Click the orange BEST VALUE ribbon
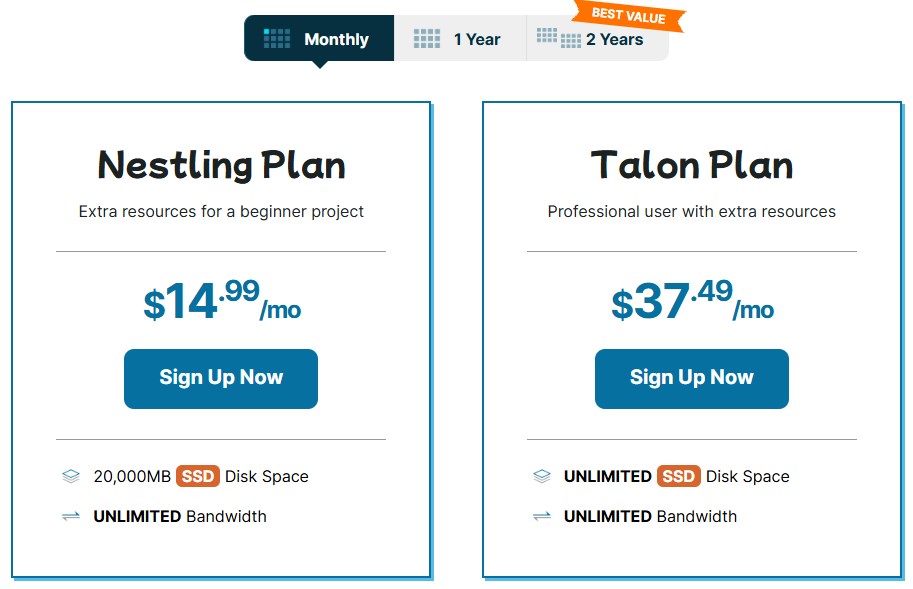The height and width of the screenshot is (589, 913). coord(630,16)
